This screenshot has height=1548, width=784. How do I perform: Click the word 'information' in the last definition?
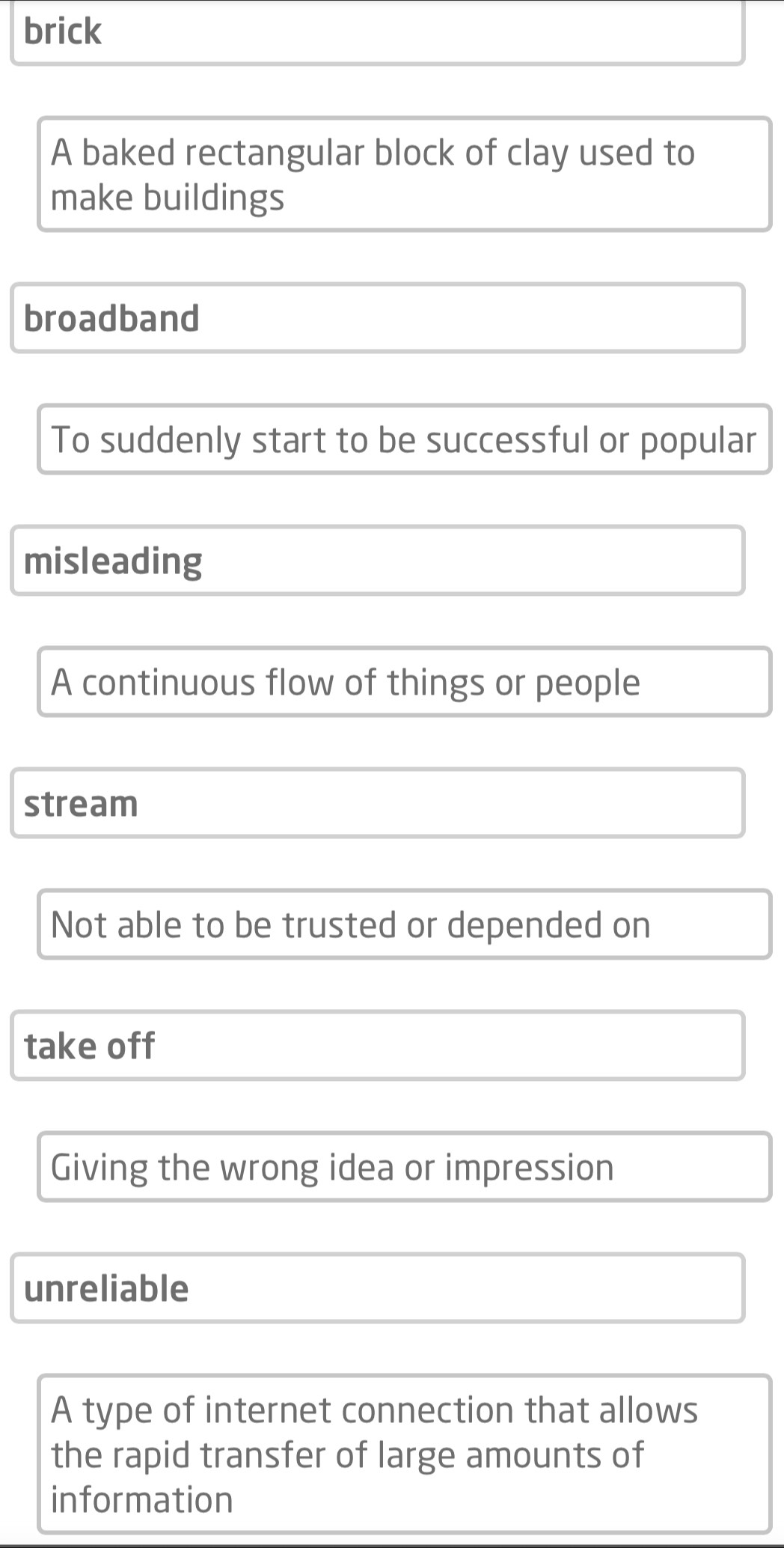(142, 1500)
